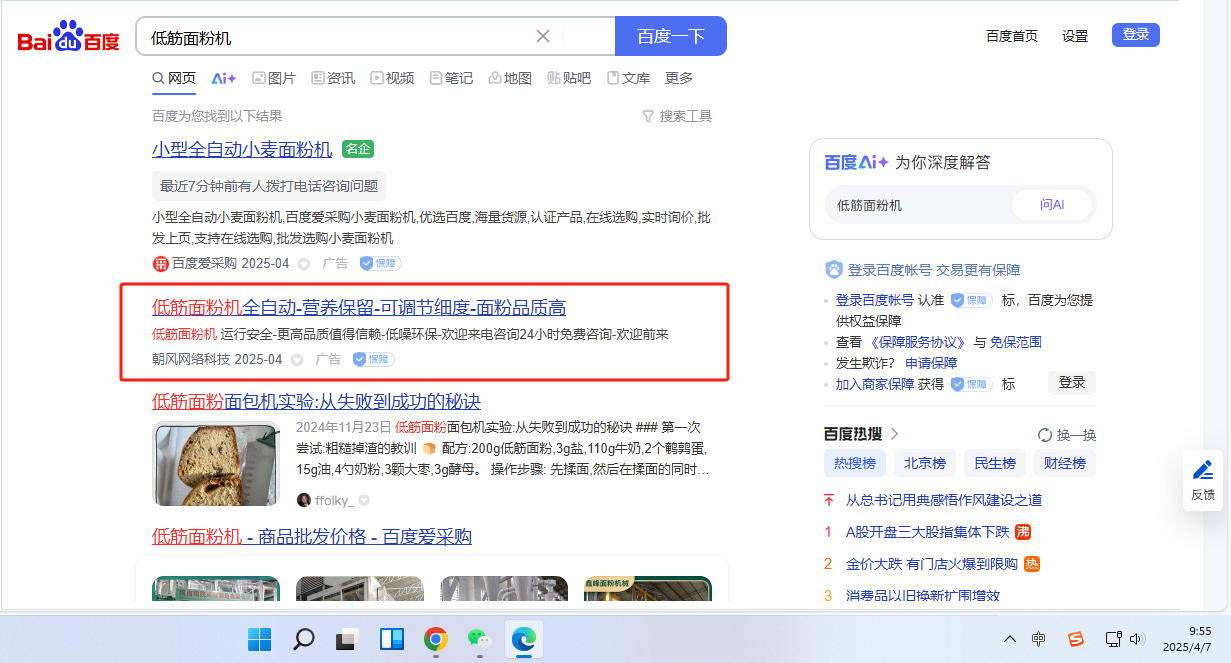The height and width of the screenshot is (663, 1231).
Task: Open dropdown arrow beside ffolky_
Action: [x=364, y=500]
